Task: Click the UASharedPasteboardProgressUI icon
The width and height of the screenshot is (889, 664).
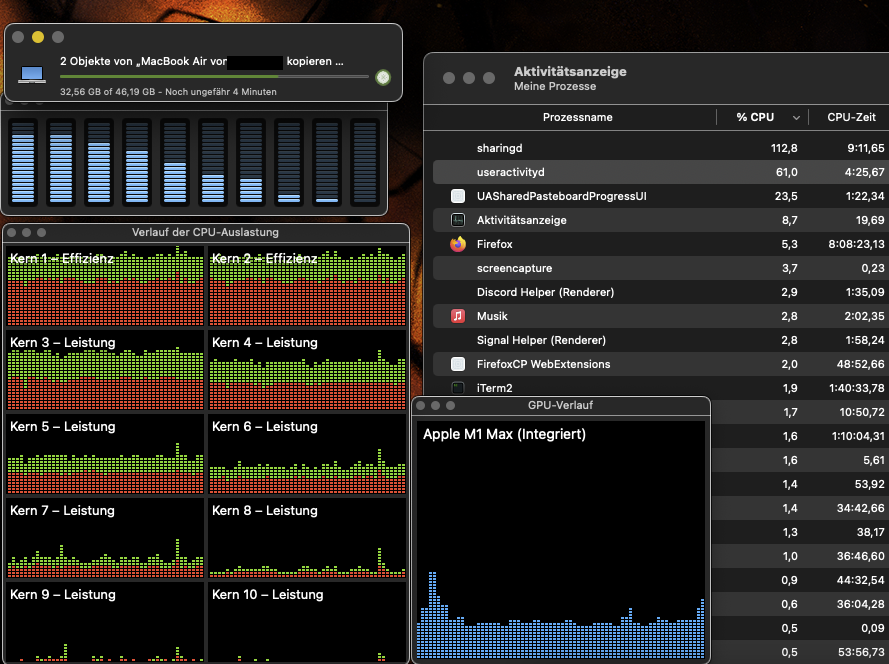Action: pos(458,196)
